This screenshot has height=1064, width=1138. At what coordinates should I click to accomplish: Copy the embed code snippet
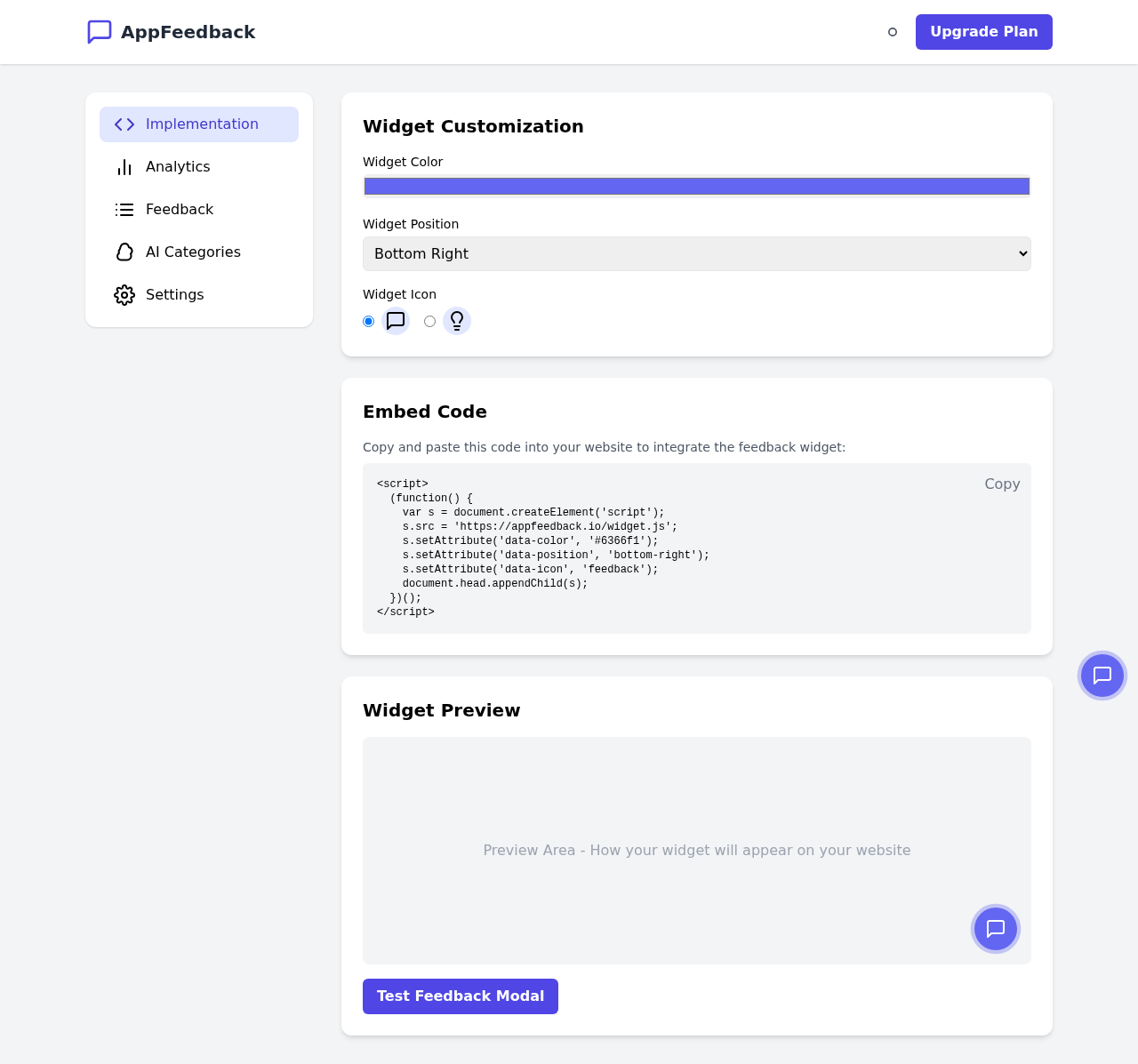point(1002,484)
